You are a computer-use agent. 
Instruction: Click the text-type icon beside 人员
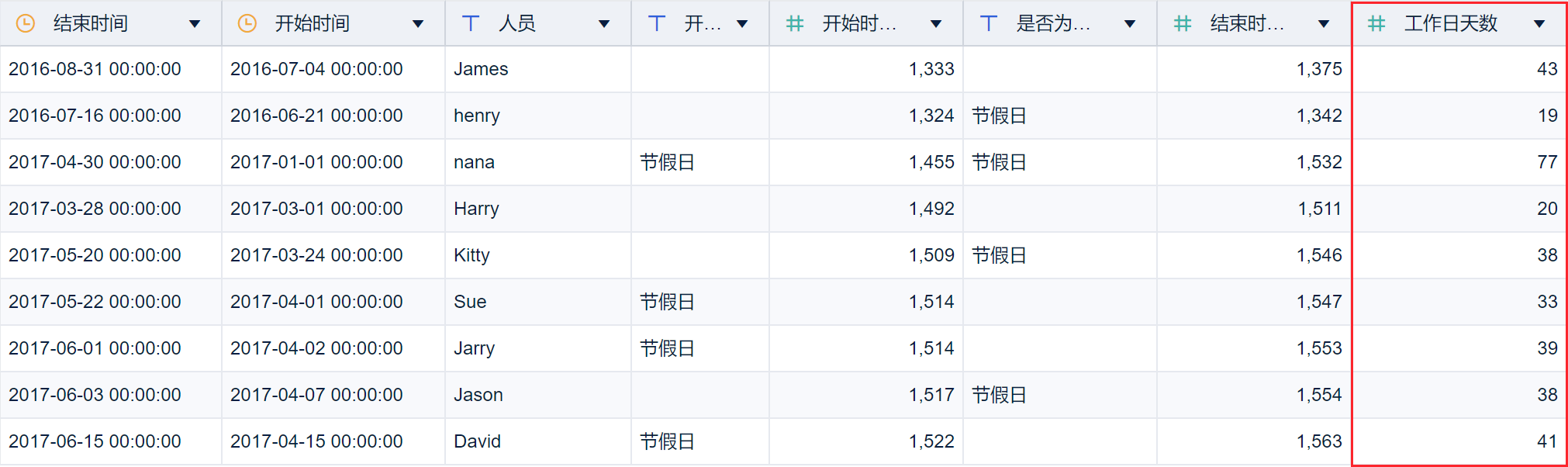point(470,23)
